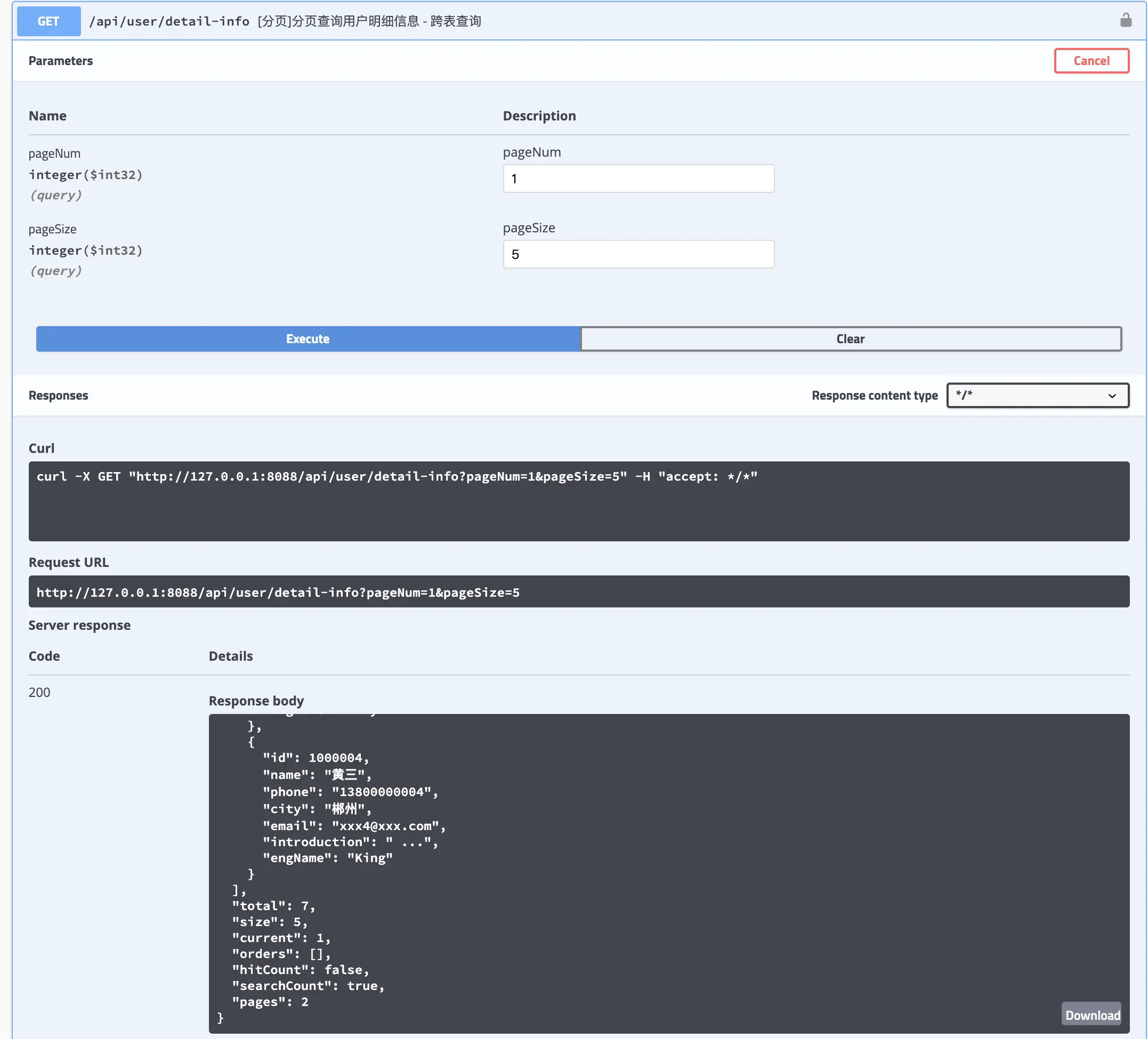This screenshot has width=1148, height=1039.
Task: Focus the pageNum input field
Action: pyautogui.click(x=638, y=179)
